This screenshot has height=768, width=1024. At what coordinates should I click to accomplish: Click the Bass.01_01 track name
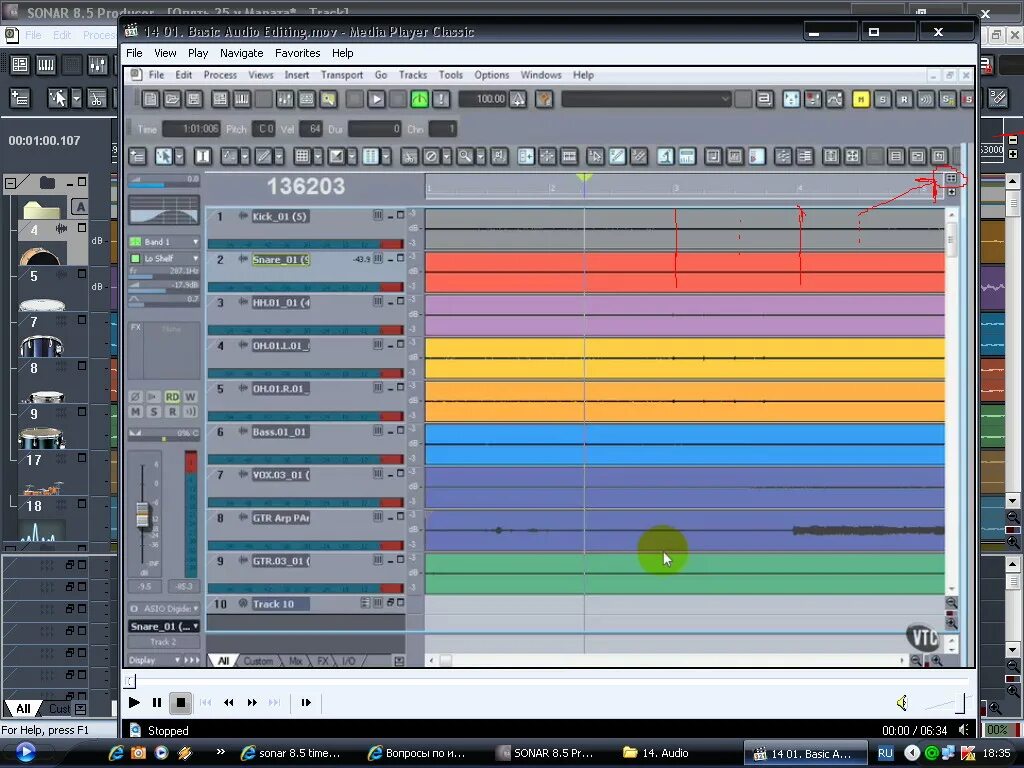[x=280, y=432]
